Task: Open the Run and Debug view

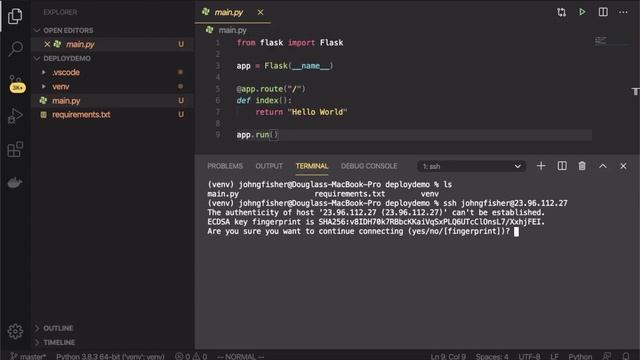Action: 15,116
